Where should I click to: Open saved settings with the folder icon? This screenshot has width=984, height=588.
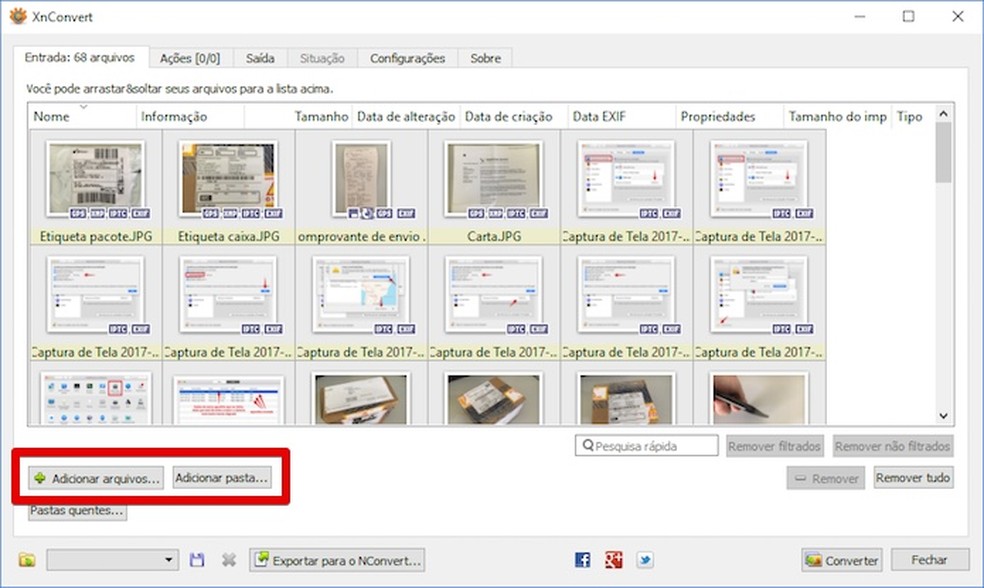[x=26, y=560]
